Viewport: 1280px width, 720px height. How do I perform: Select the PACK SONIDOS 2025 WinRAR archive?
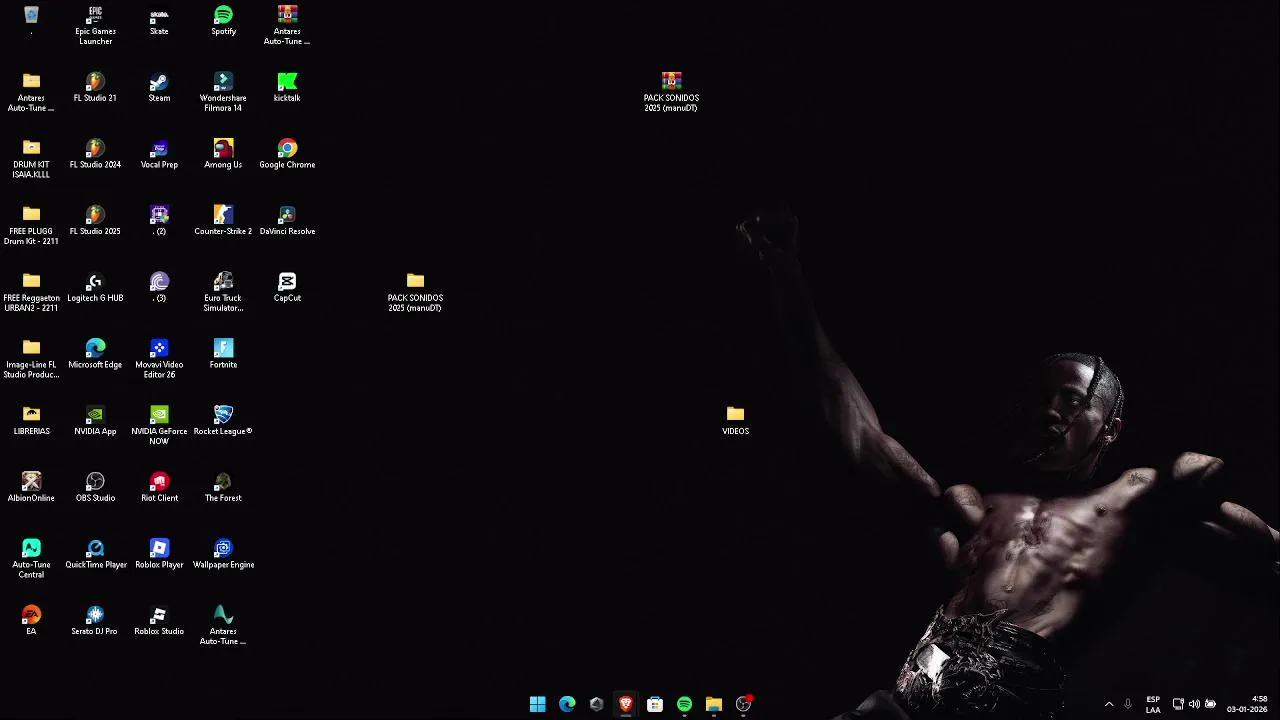(671, 92)
